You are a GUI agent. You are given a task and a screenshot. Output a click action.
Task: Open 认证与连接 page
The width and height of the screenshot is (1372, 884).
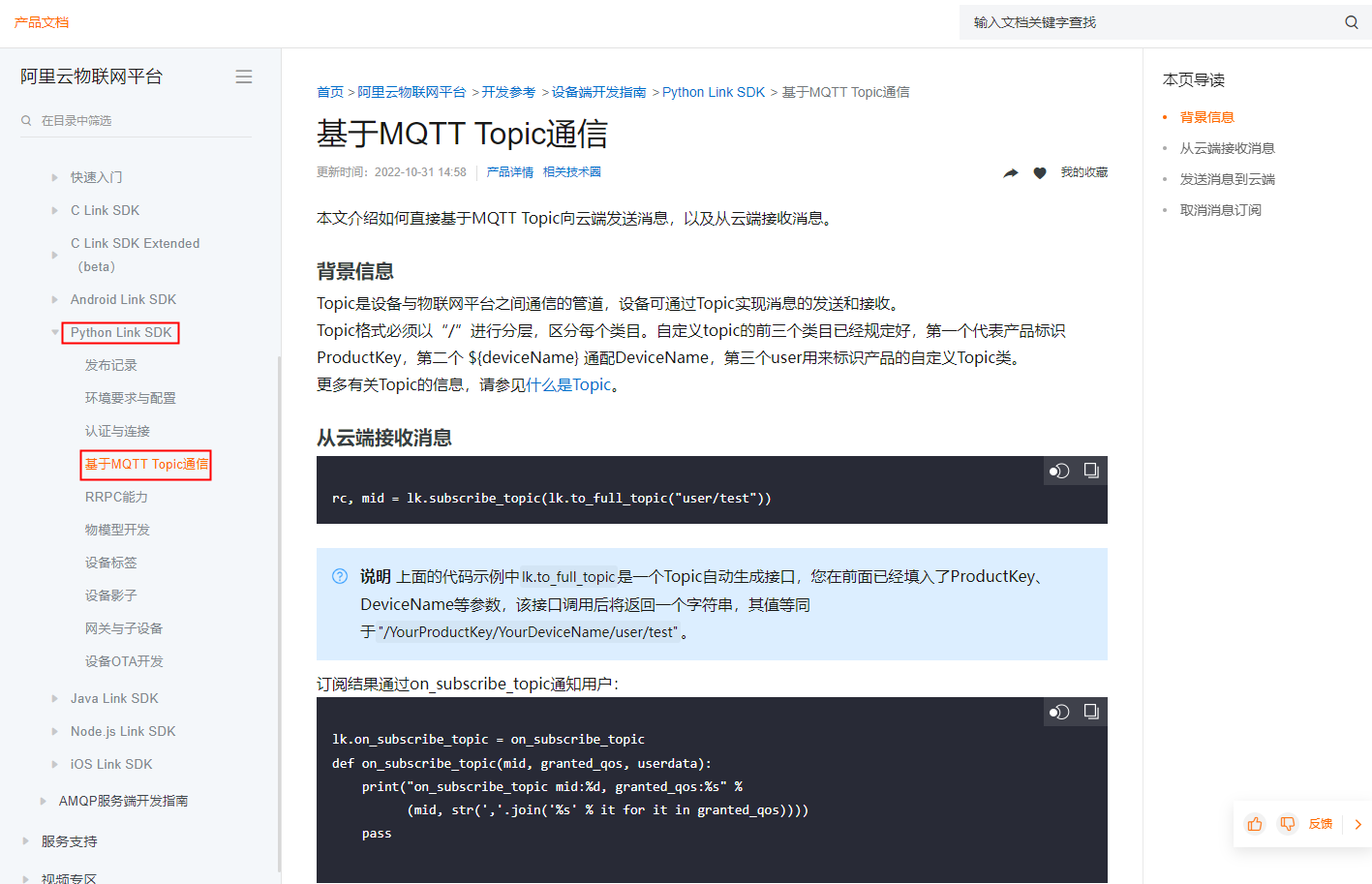[117, 431]
